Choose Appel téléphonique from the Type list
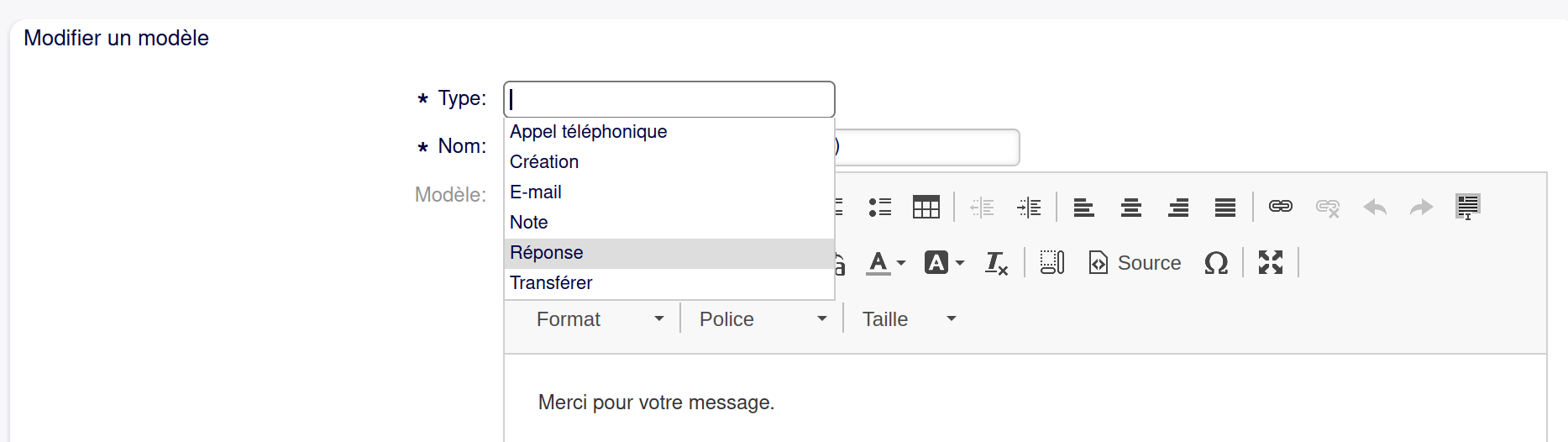This screenshot has height=442, width=1568. [588, 132]
